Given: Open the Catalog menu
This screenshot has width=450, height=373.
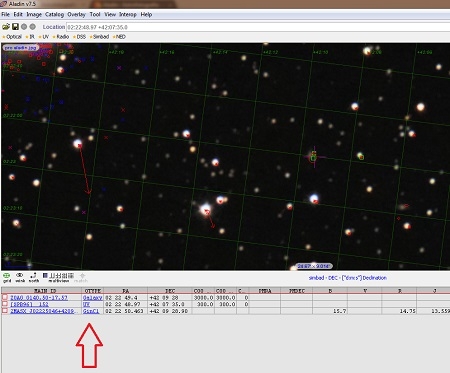Looking at the screenshot, I should click(x=54, y=14).
